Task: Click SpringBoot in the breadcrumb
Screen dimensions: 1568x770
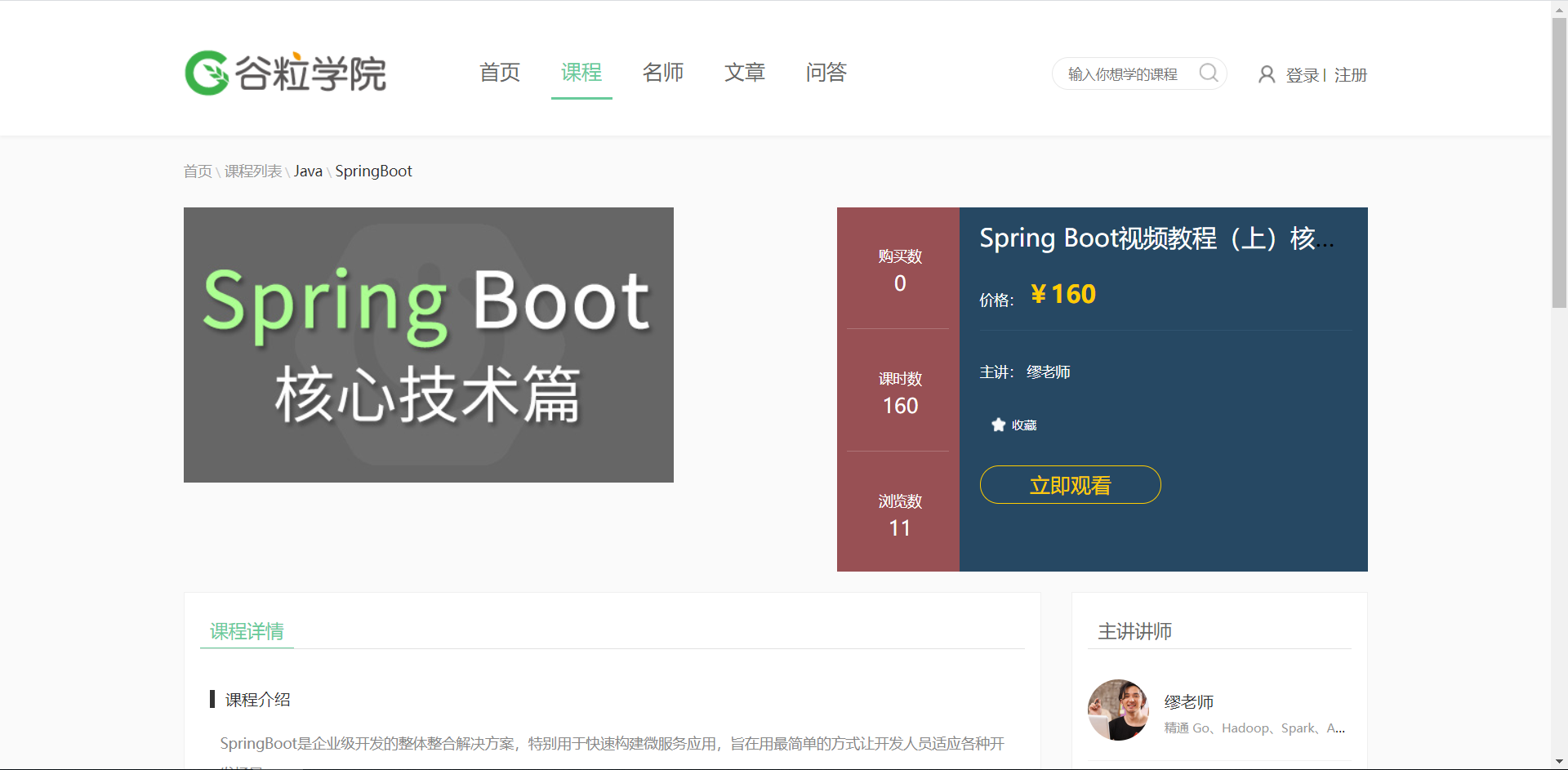Action: tap(373, 171)
